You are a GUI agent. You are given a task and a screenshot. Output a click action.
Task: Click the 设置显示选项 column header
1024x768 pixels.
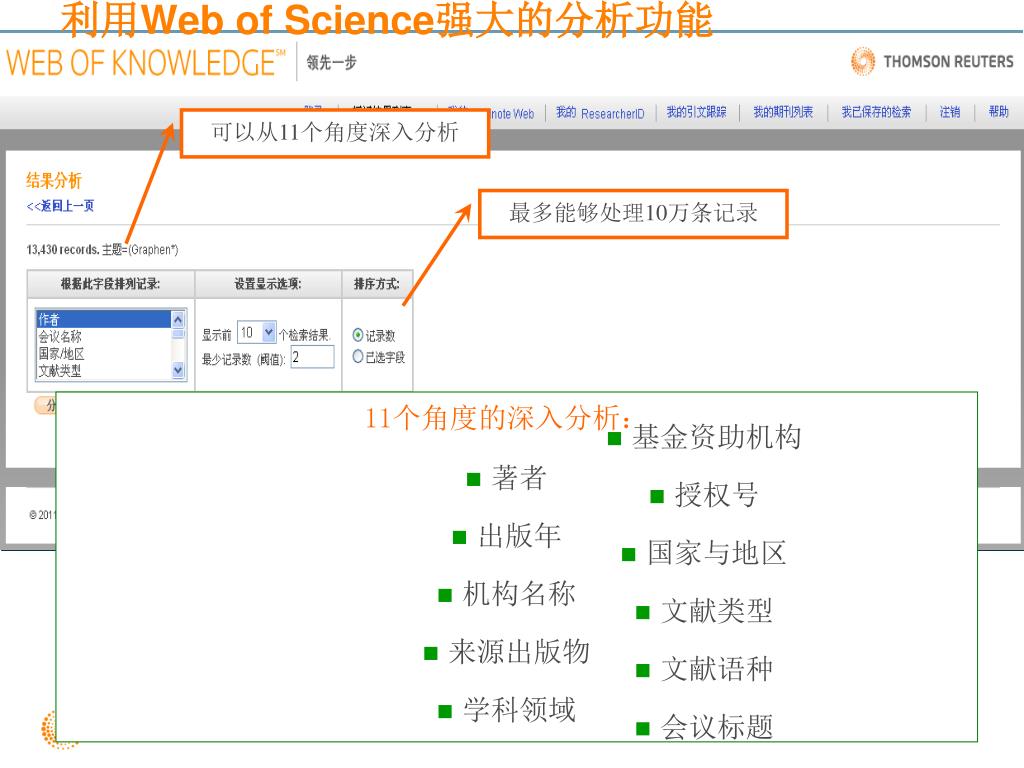pos(268,283)
